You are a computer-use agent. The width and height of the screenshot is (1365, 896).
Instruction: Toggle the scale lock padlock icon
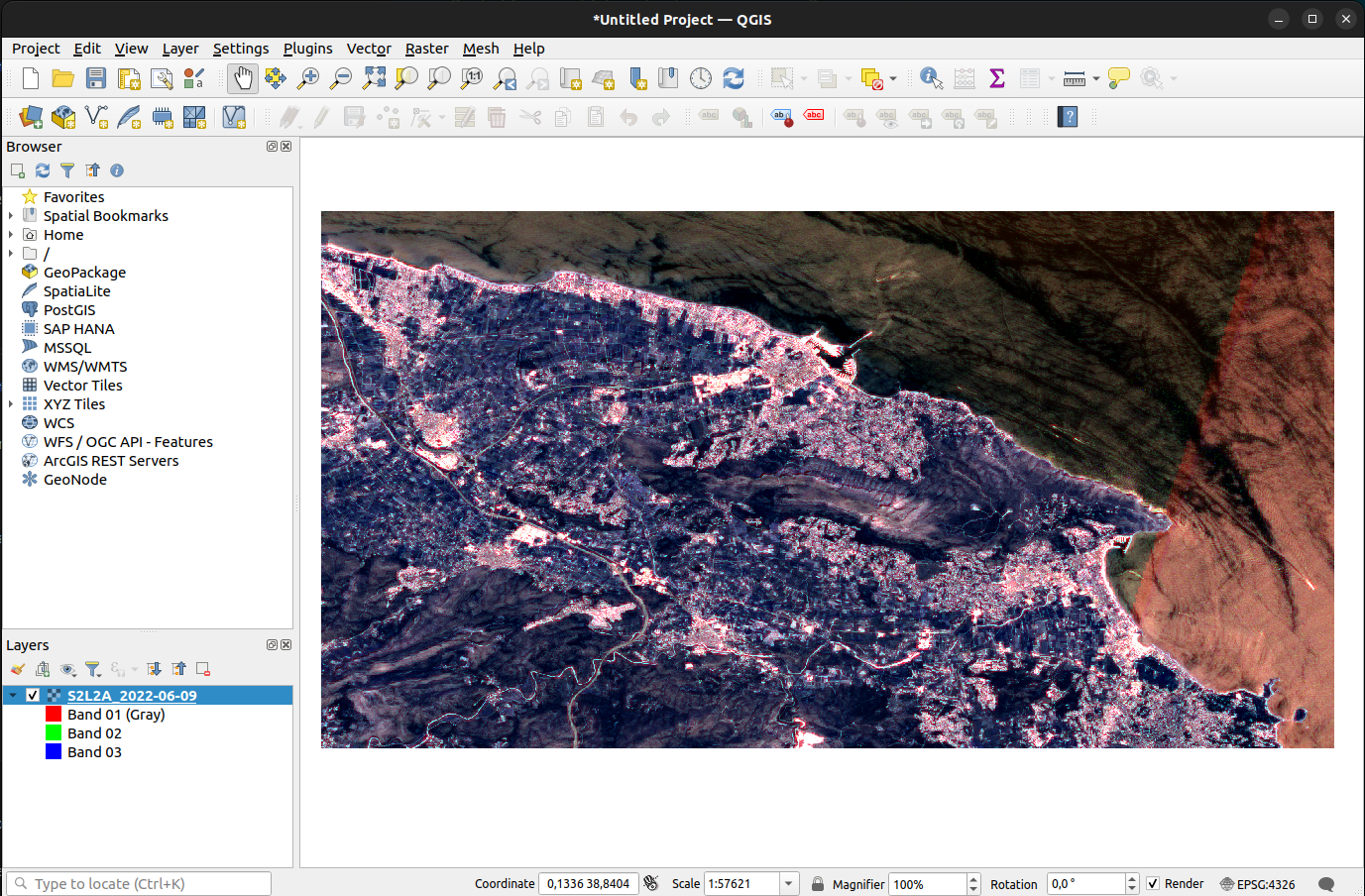click(x=818, y=883)
